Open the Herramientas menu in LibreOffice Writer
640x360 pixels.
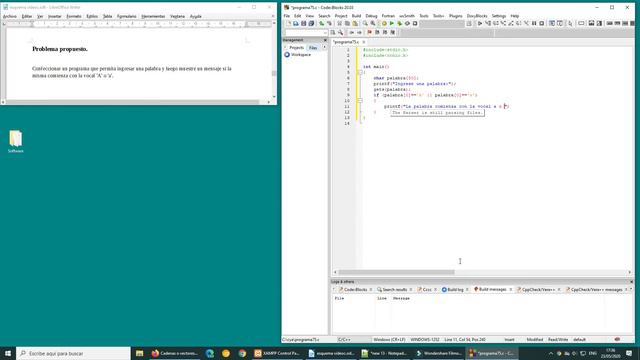[153, 16]
